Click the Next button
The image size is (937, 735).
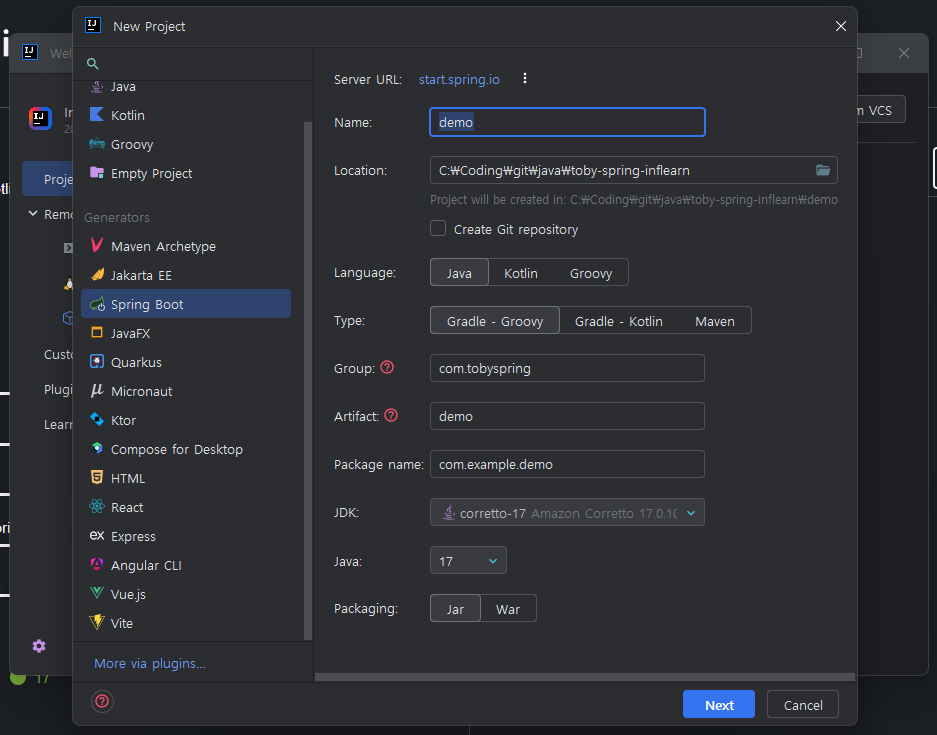click(x=719, y=705)
